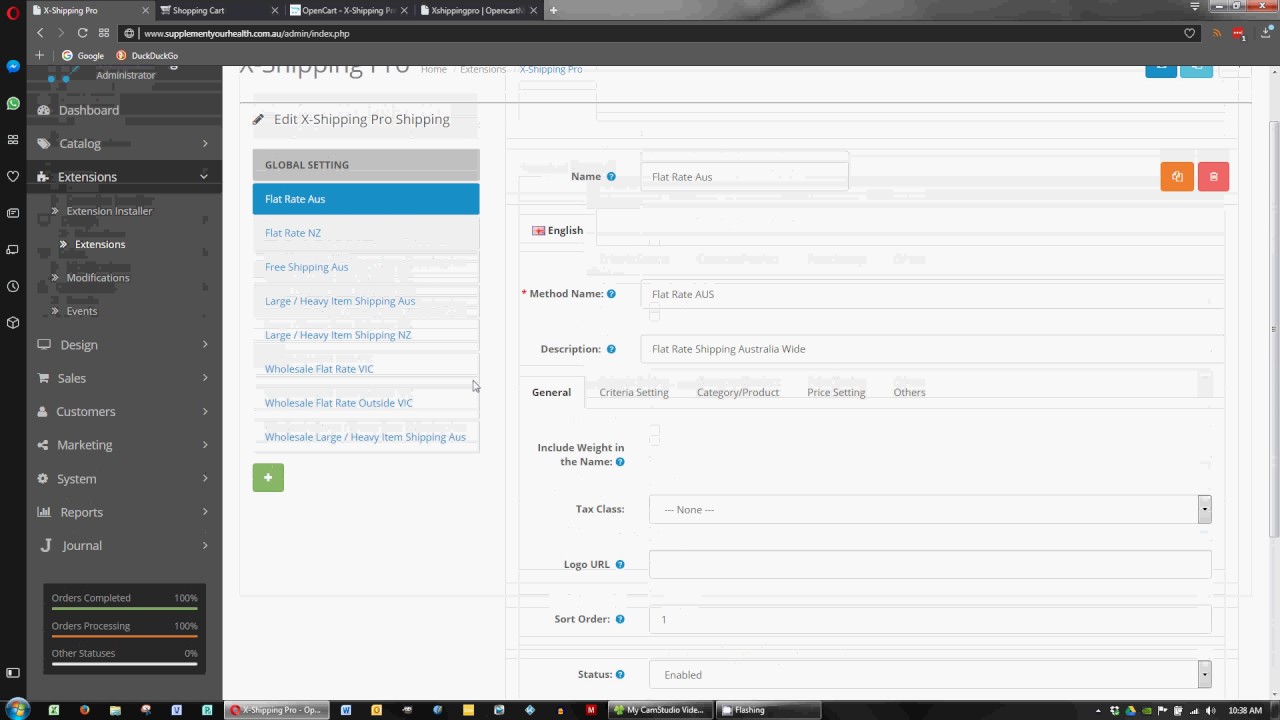Open Messenger in Opera sidebar

pos(13,66)
